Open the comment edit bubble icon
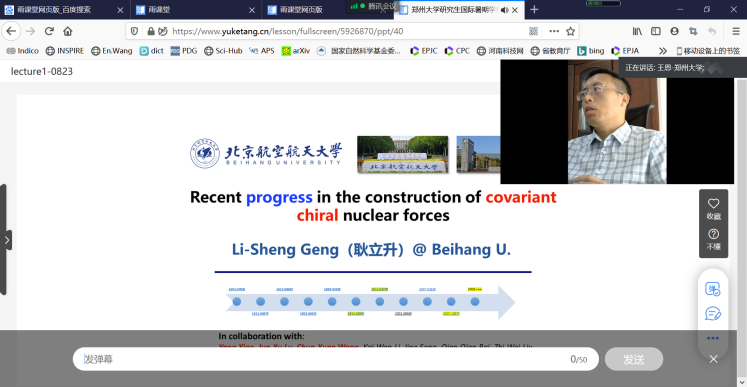 713,314
